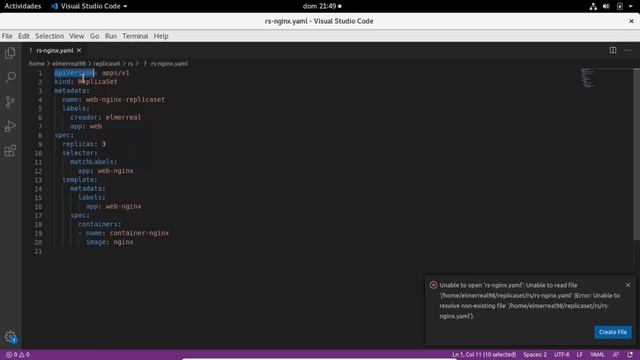This screenshot has height=360, width=640.
Task: Open the battery icon in system tray
Action: [x=620, y=6]
